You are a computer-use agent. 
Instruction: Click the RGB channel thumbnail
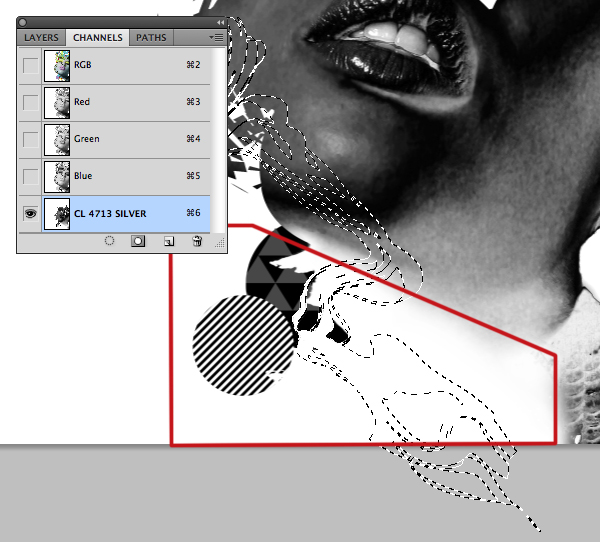click(x=57, y=66)
